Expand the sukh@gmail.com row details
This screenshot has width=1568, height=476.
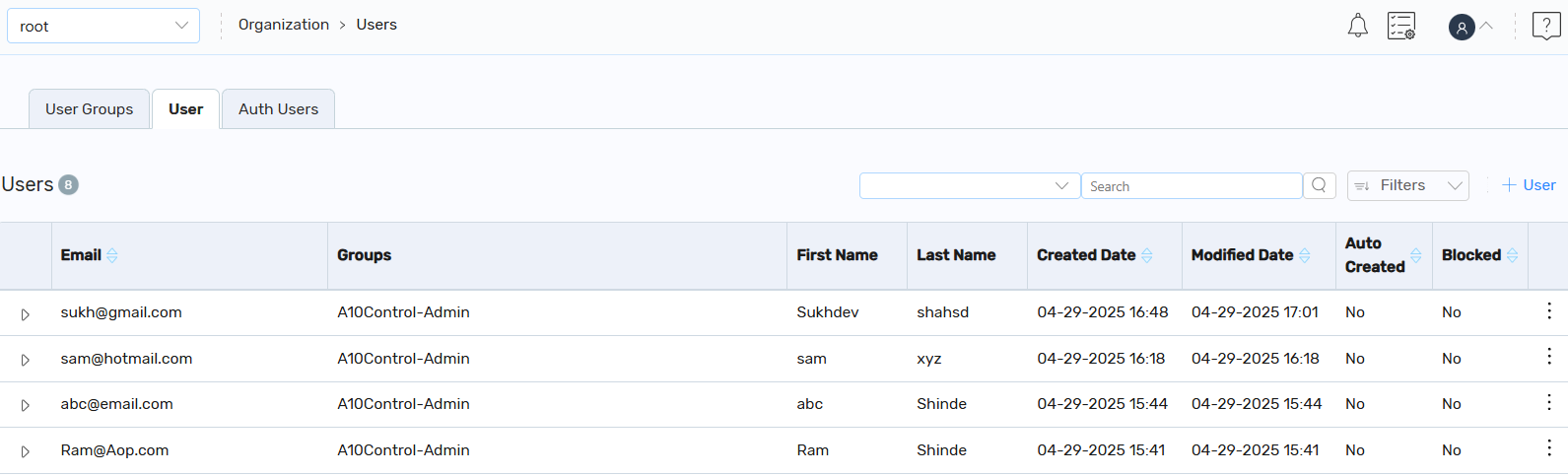[26, 314]
